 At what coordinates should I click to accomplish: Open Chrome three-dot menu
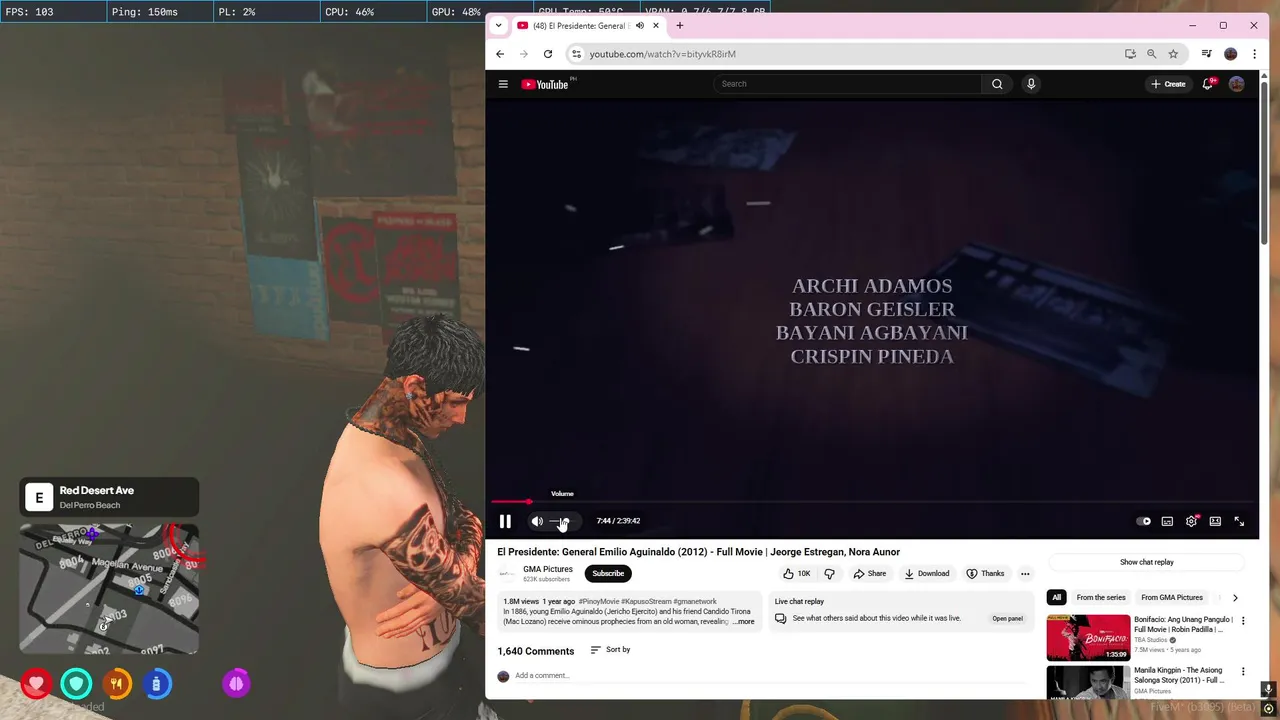pyautogui.click(x=1254, y=54)
